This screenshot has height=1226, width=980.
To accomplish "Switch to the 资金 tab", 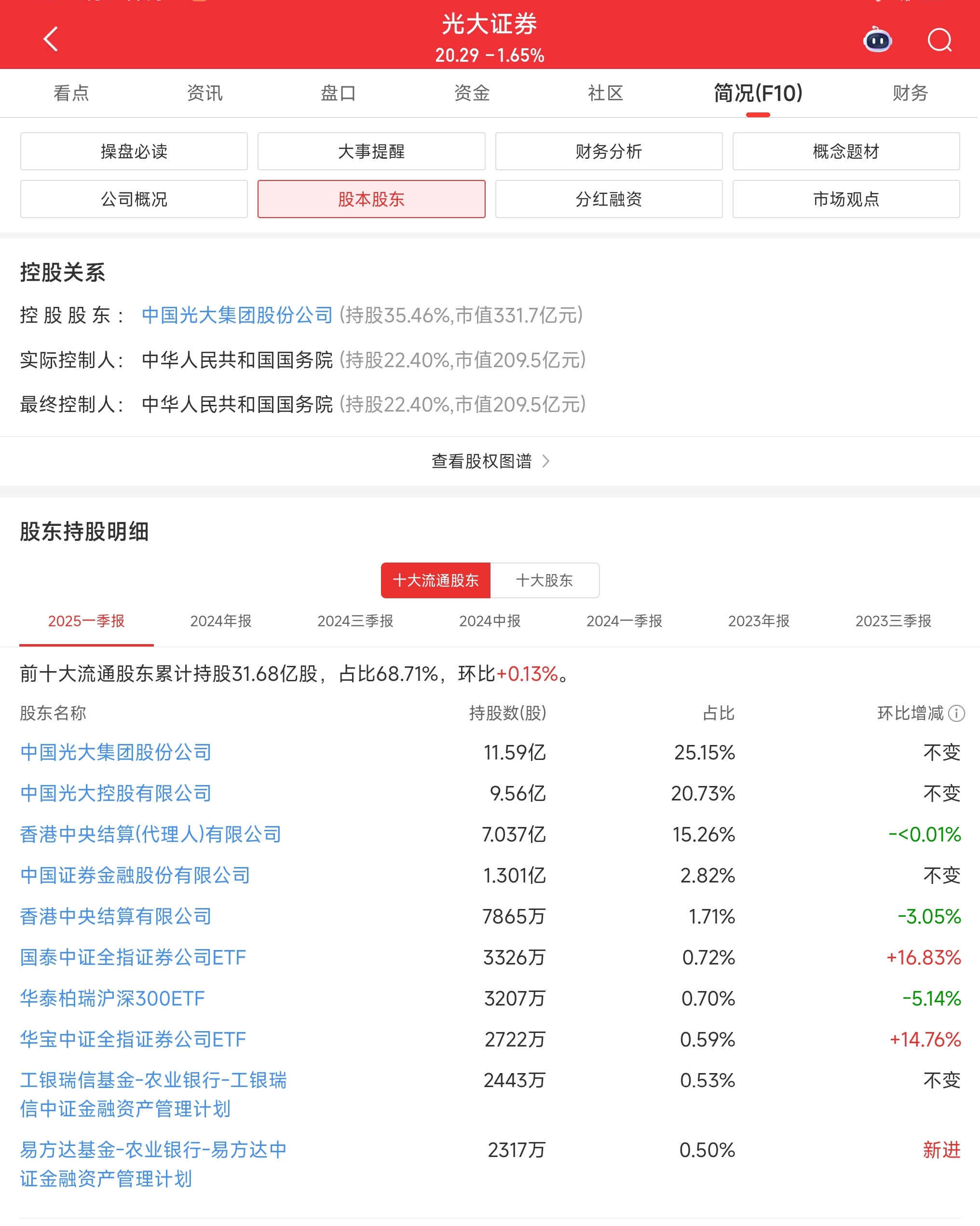I will coord(472,93).
